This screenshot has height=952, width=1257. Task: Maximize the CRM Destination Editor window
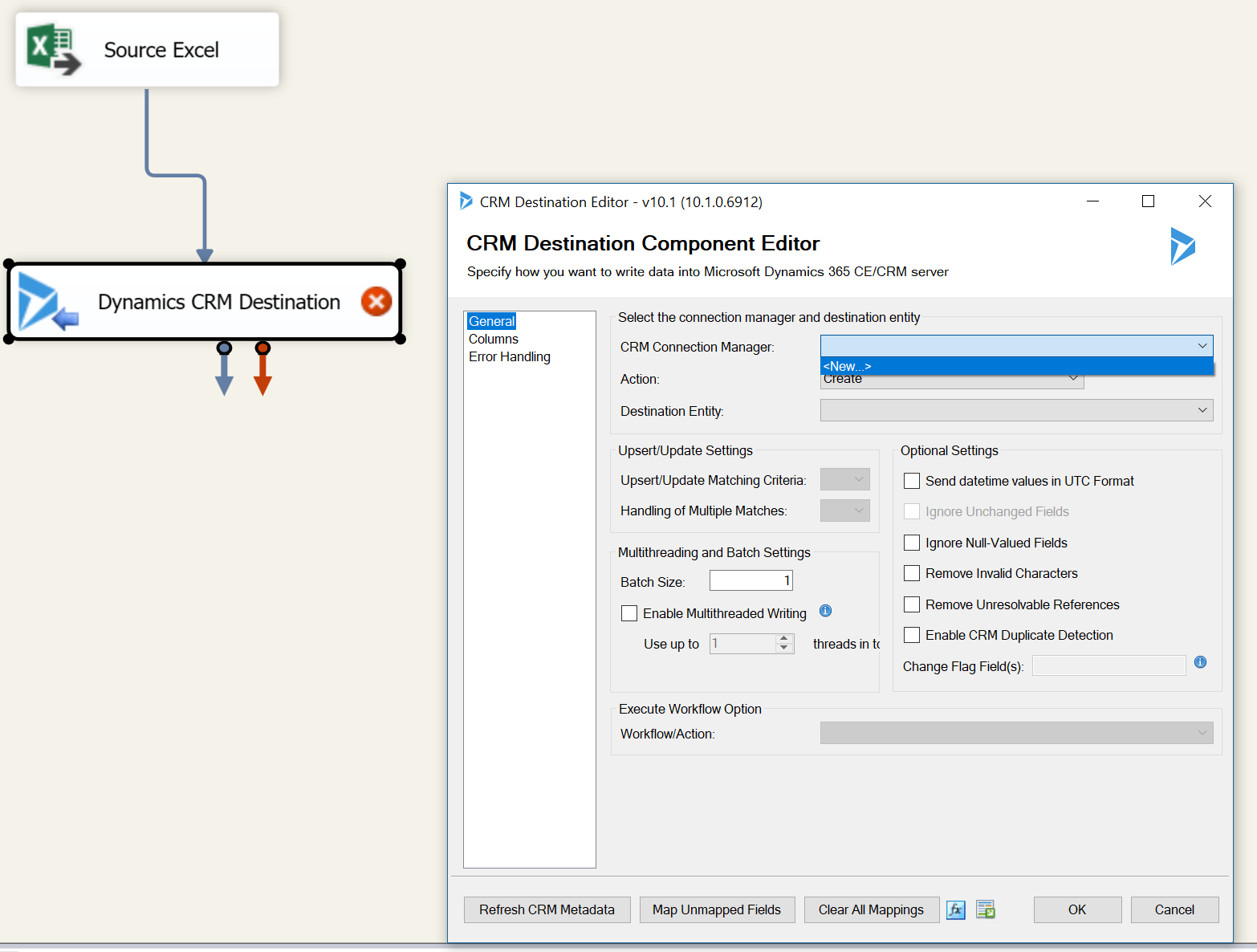(1148, 201)
